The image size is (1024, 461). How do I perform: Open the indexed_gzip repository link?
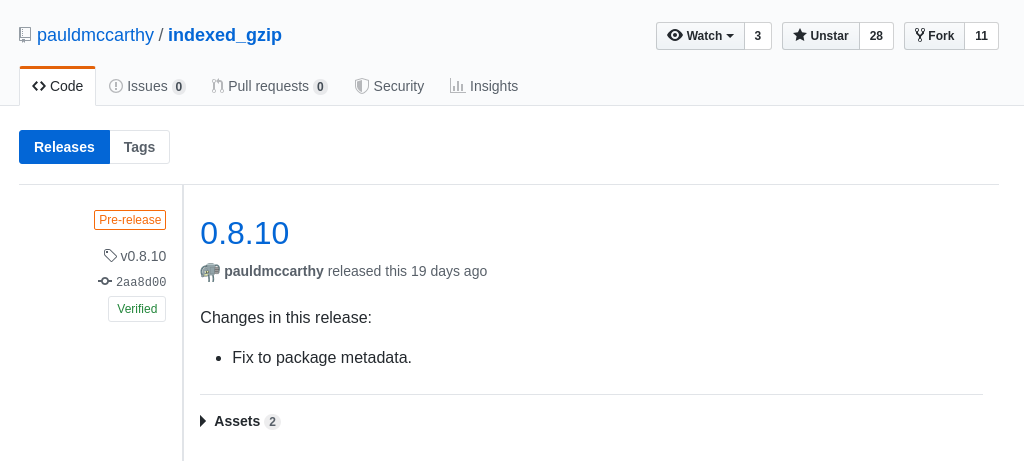(225, 35)
